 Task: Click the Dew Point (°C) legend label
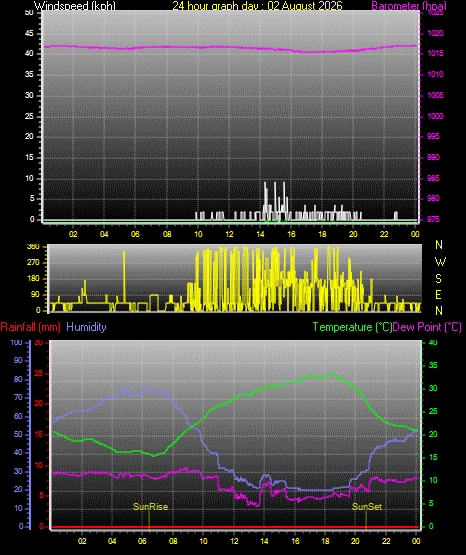[427, 327]
